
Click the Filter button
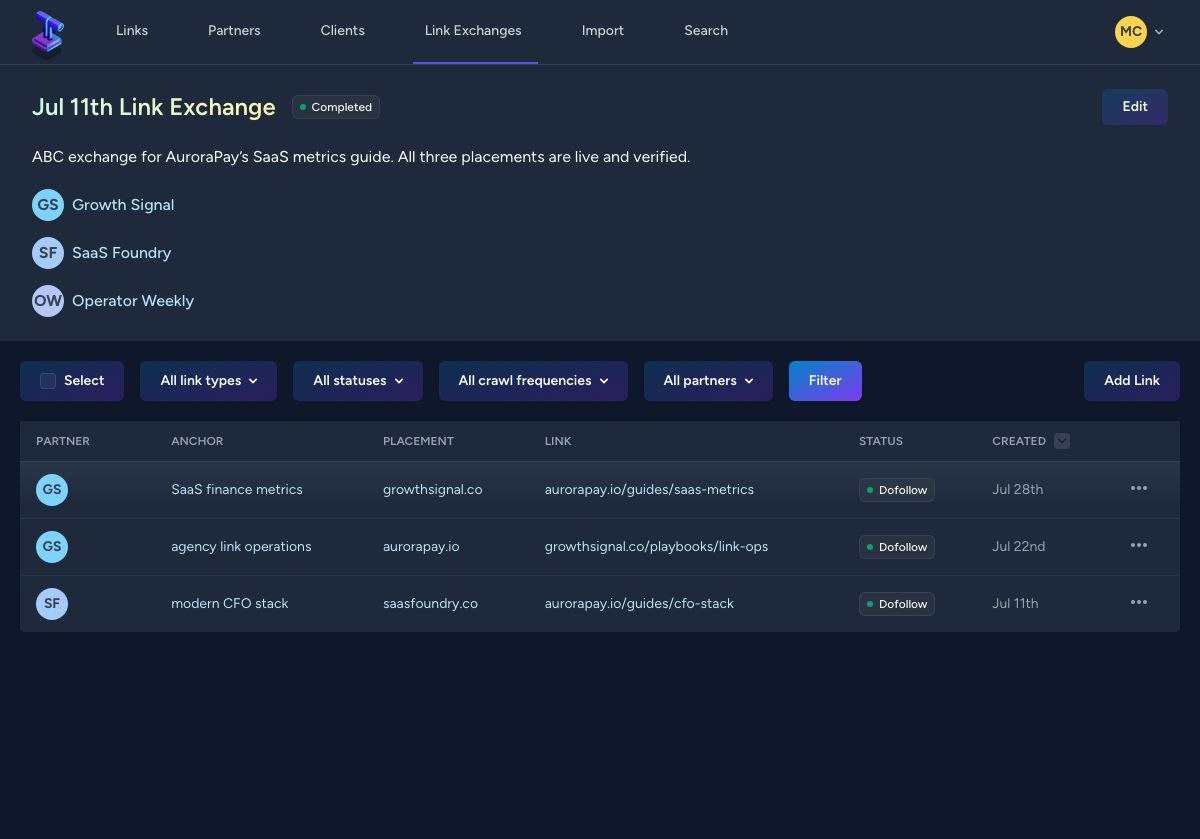click(825, 381)
